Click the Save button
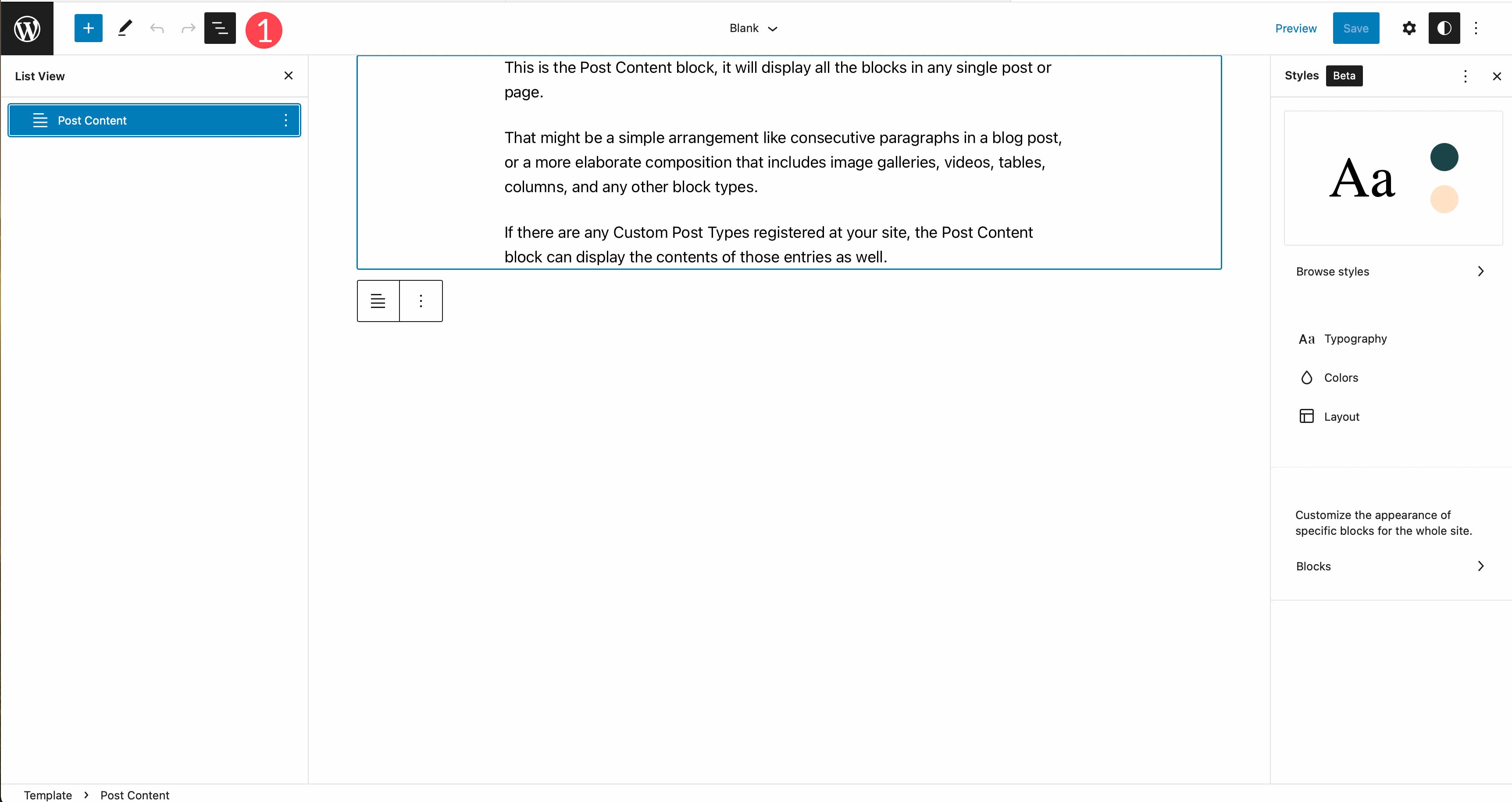This screenshot has width=1512, height=802. click(1356, 28)
